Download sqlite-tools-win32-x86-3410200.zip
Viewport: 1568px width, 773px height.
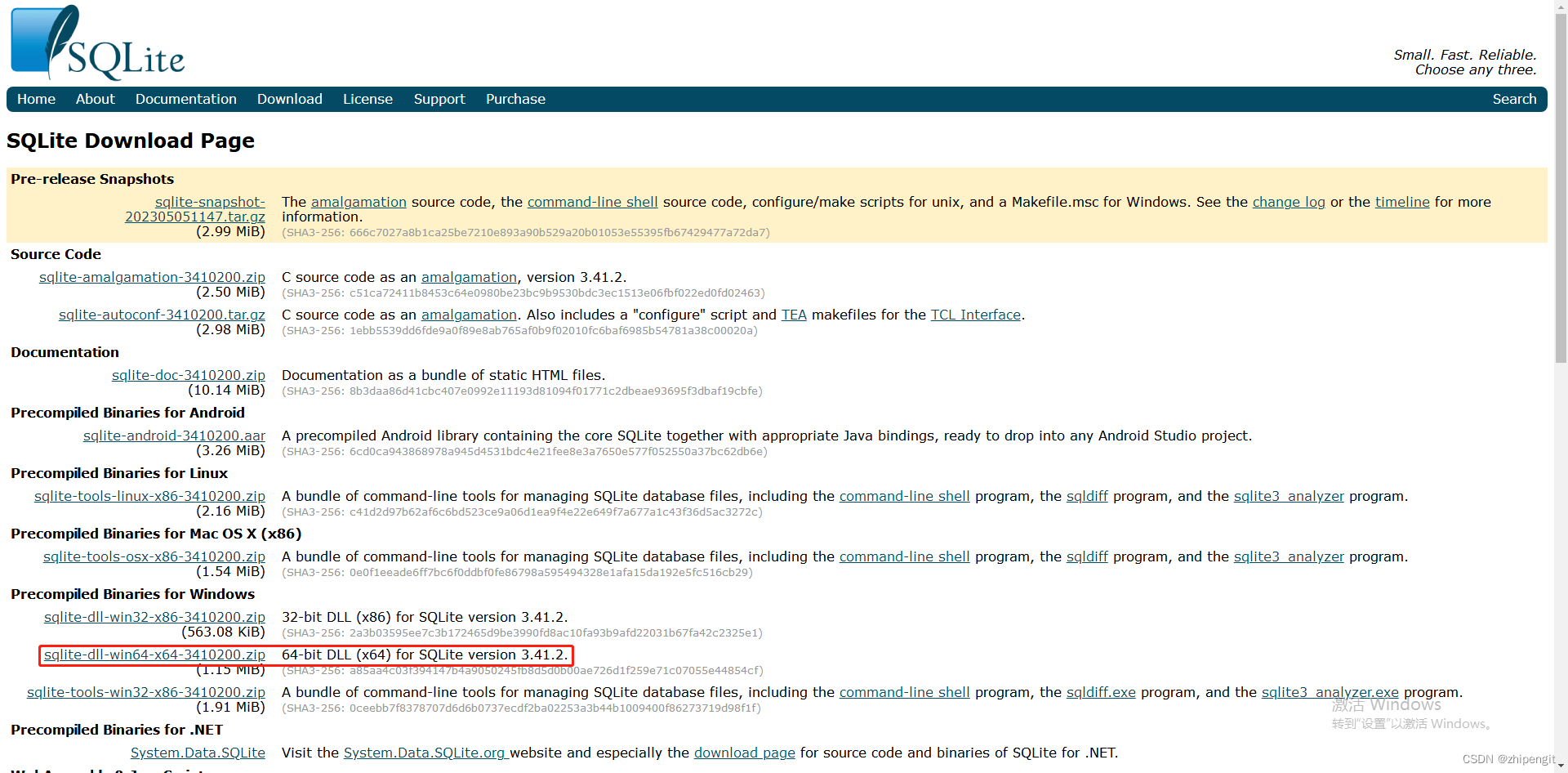(146, 692)
